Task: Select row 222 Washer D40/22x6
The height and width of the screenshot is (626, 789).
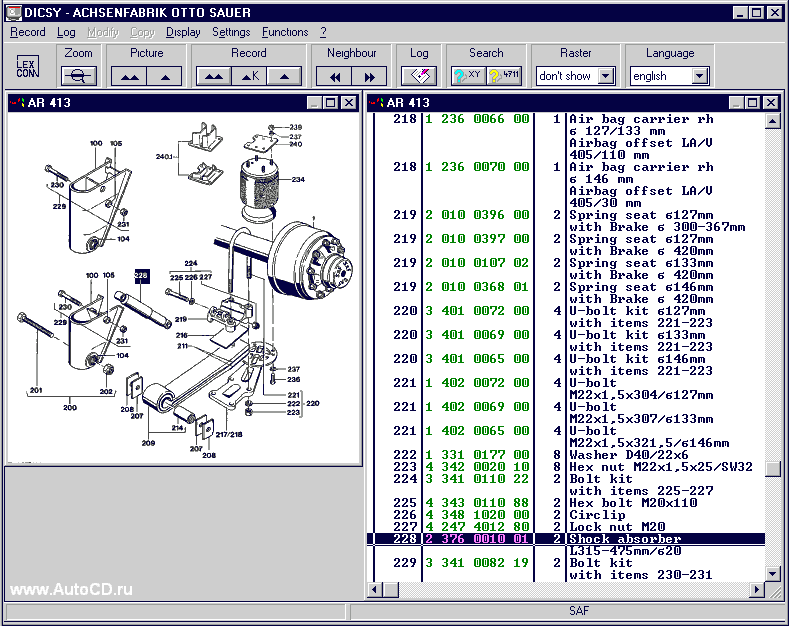Action: click(x=566, y=455)
